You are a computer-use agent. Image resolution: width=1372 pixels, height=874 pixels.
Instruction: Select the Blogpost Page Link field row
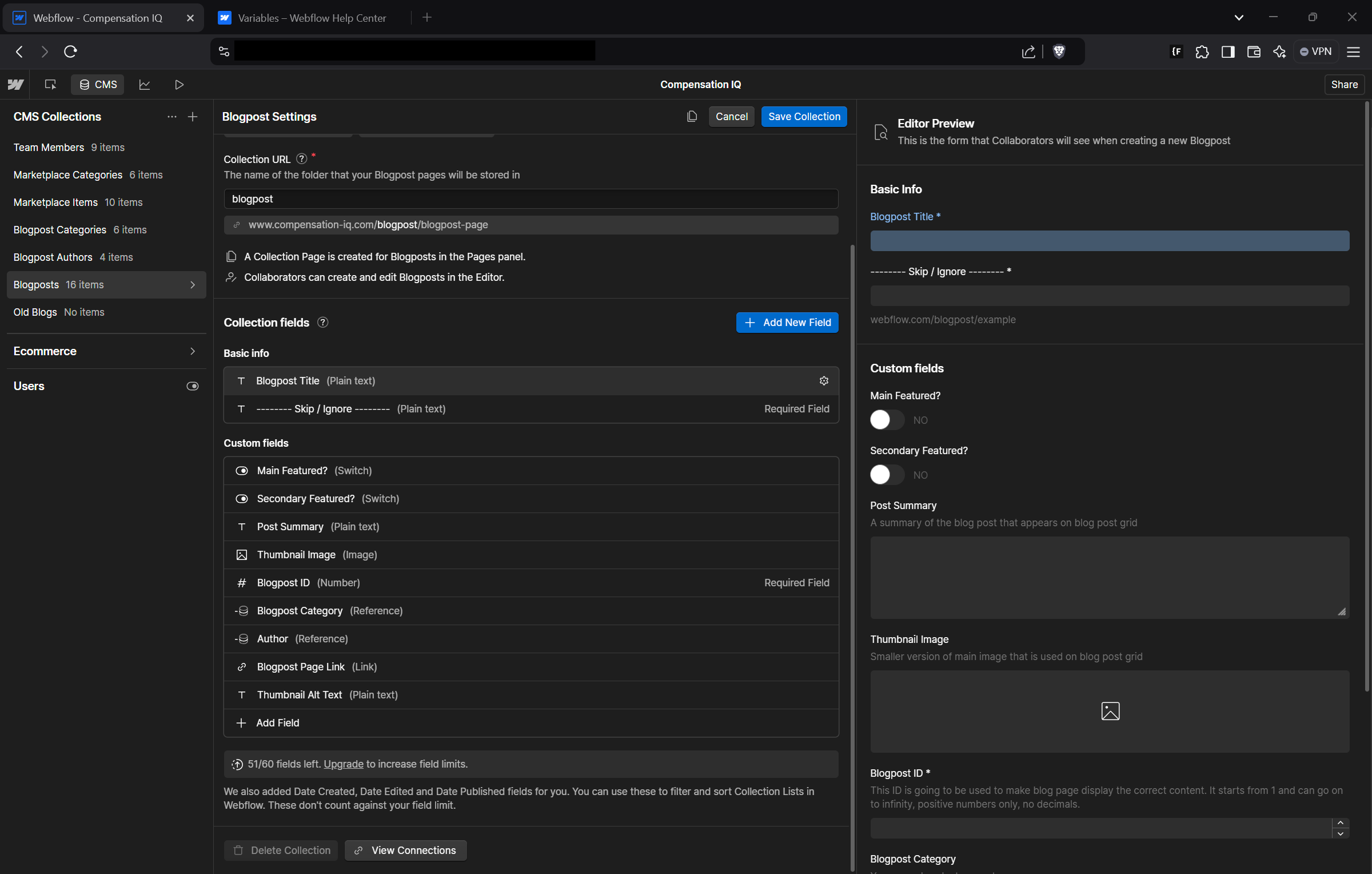coord(531,667)
